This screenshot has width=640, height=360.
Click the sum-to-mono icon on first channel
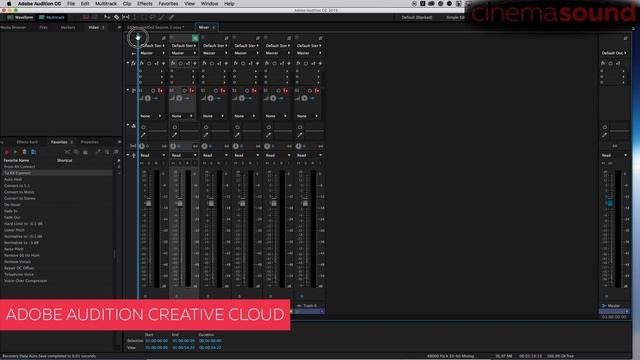point(164,146)
